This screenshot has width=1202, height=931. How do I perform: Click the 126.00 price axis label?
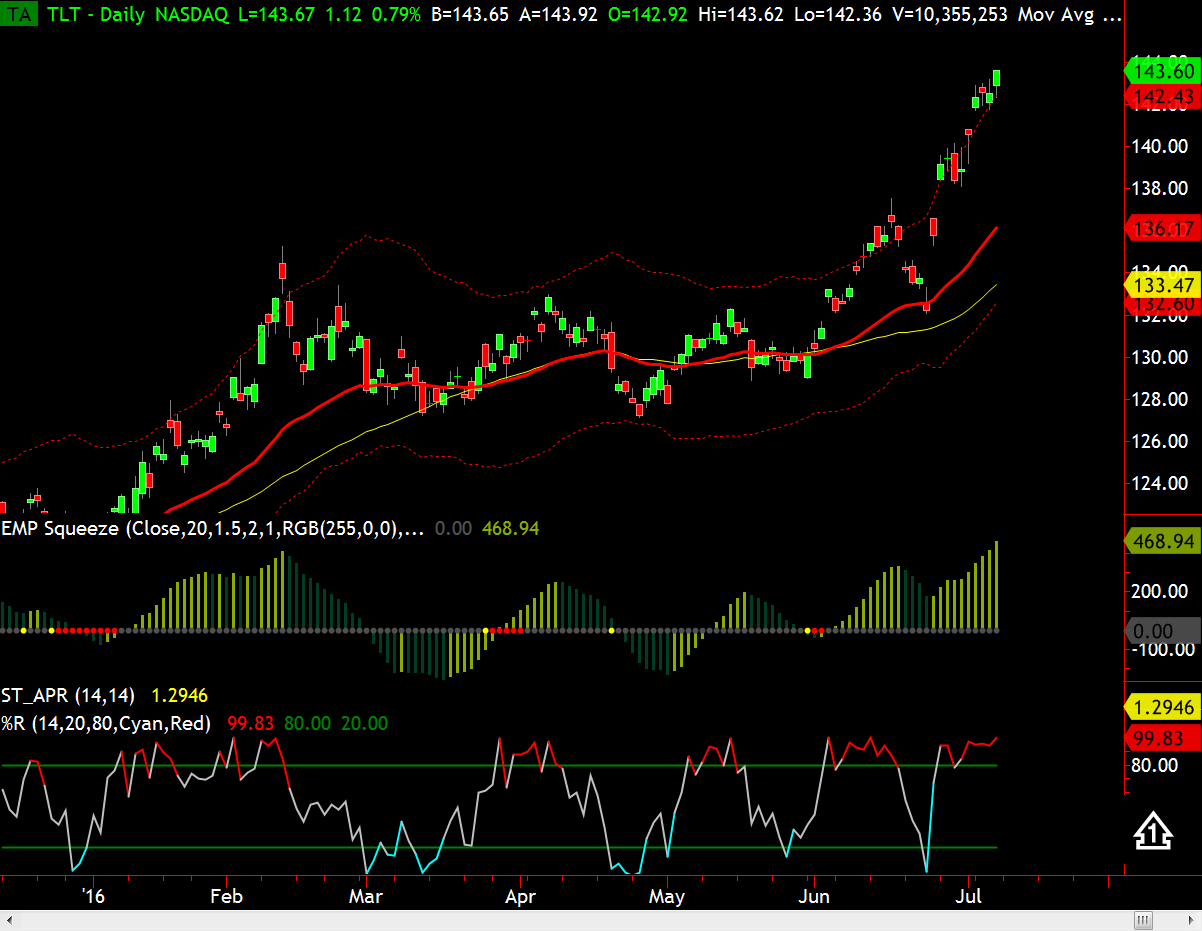pyautogui.click(x=1162, y=441)
